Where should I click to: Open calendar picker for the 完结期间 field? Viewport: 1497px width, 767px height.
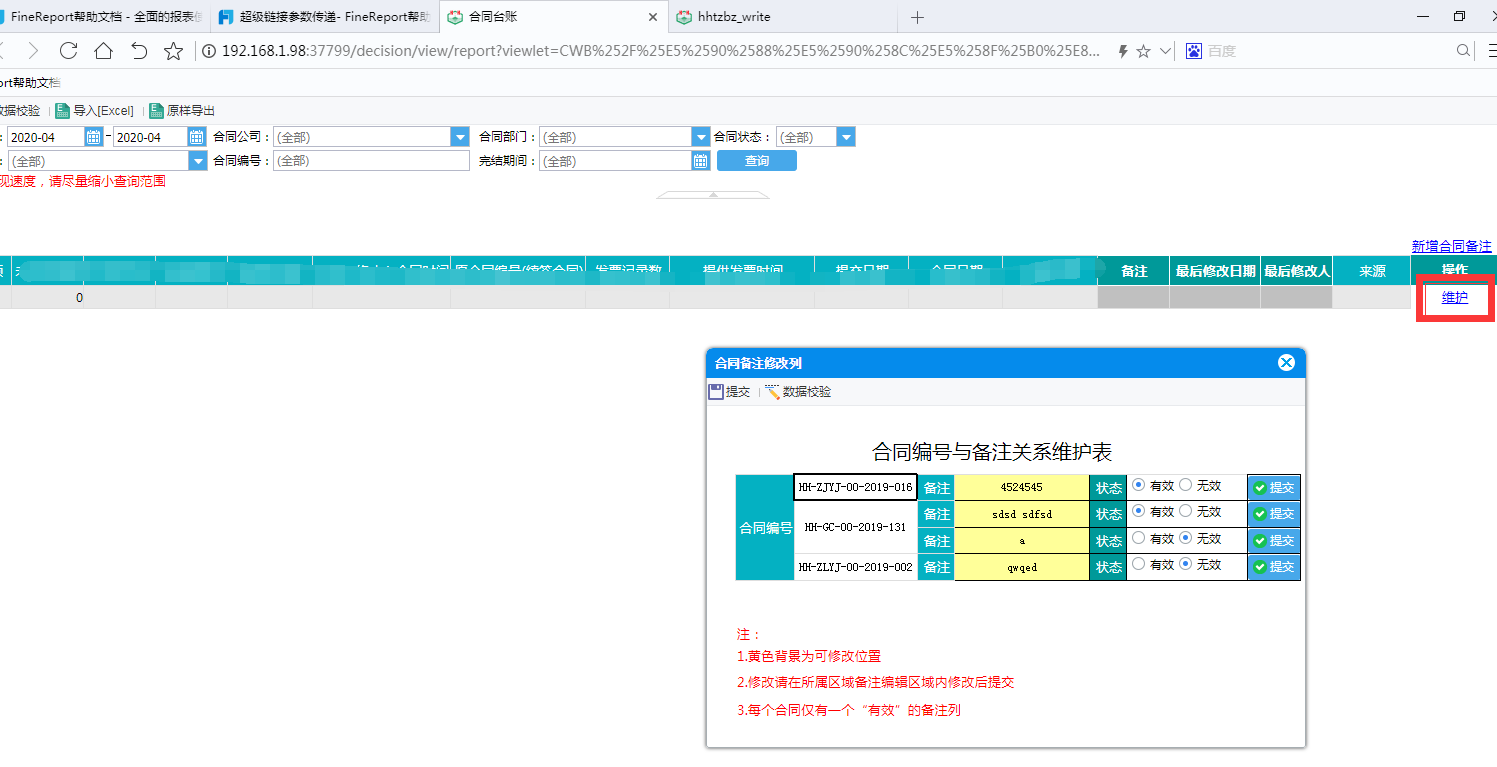point(700,161)
